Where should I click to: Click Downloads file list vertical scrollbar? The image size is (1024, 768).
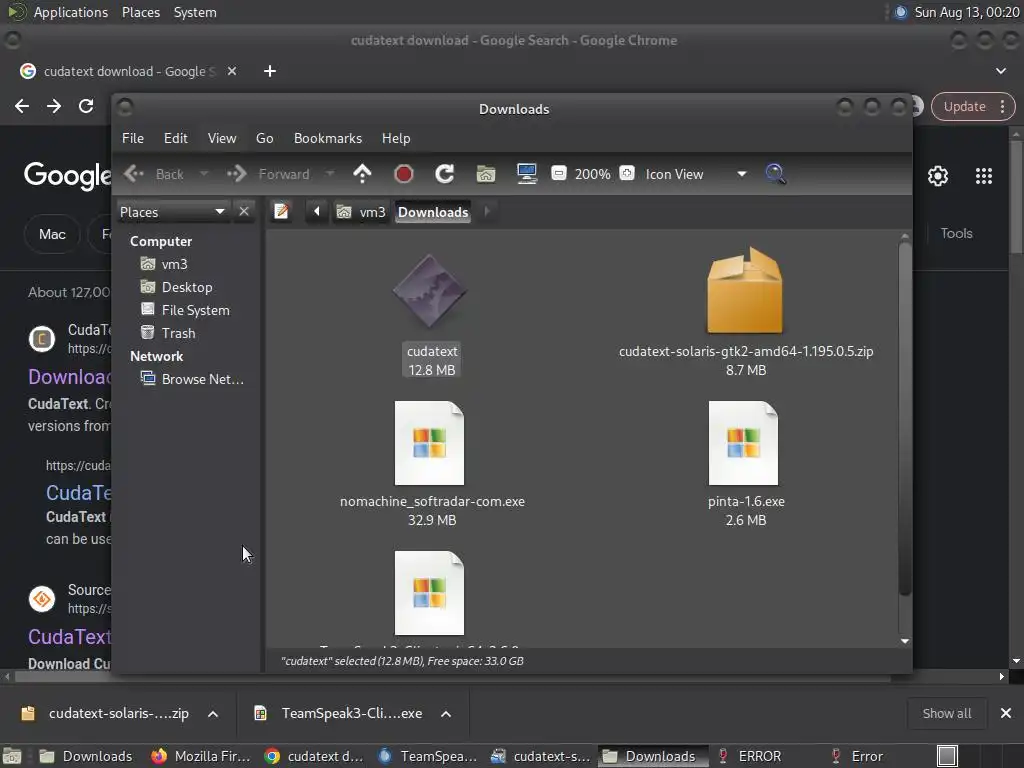point(904,418)
